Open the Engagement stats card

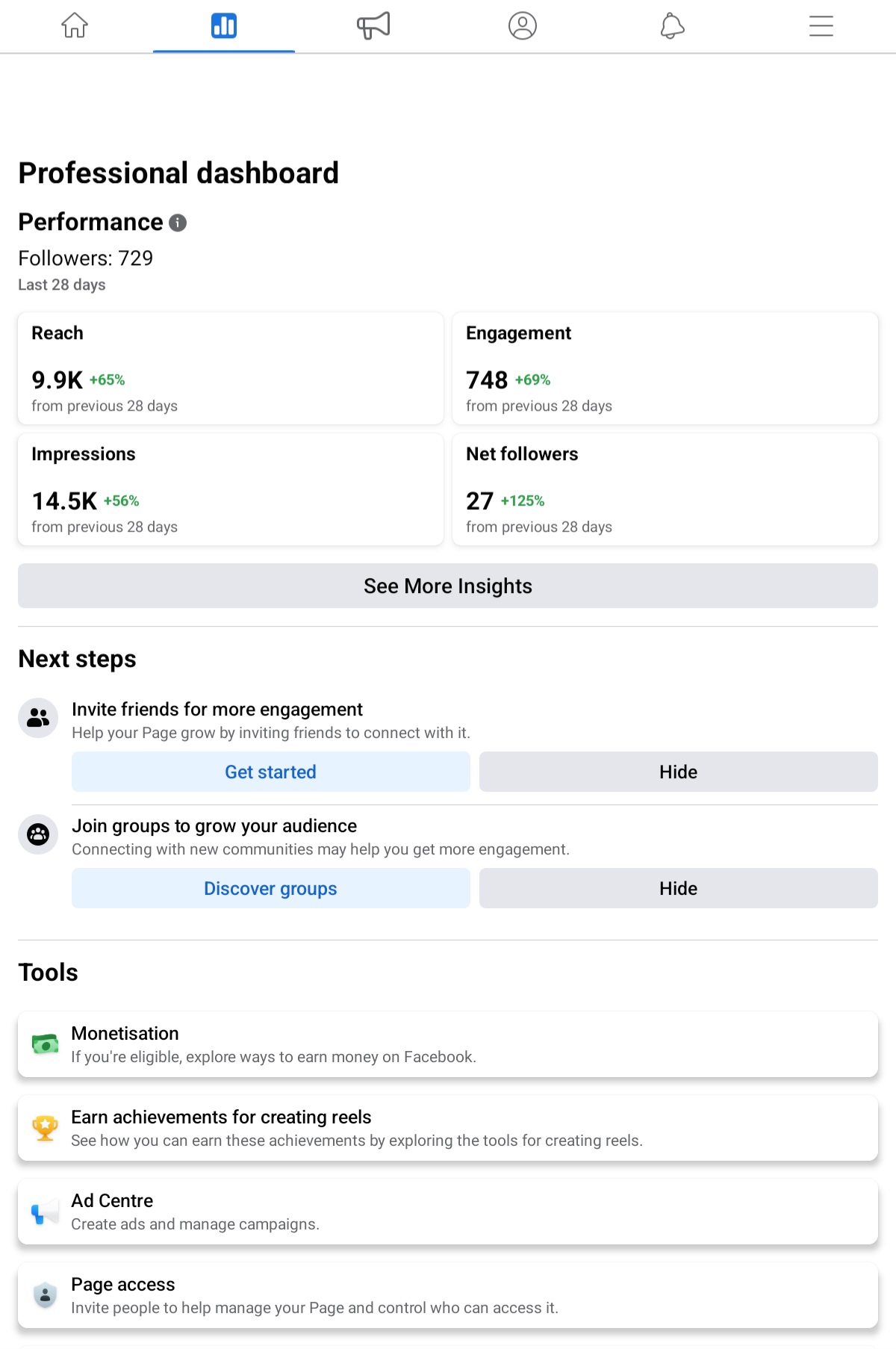[665, 368]
